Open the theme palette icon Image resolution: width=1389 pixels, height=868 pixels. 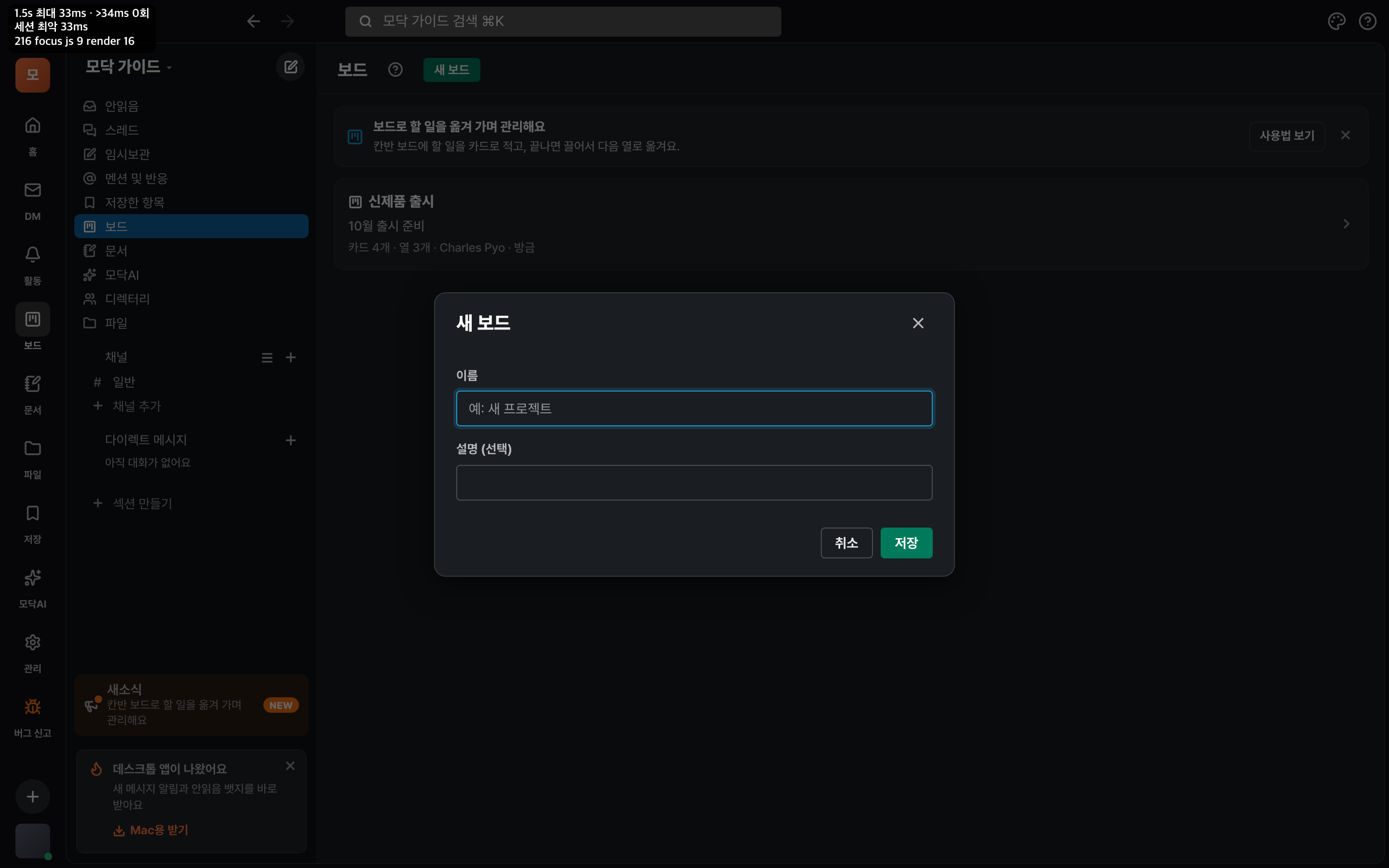click(x=1336, y=21)
